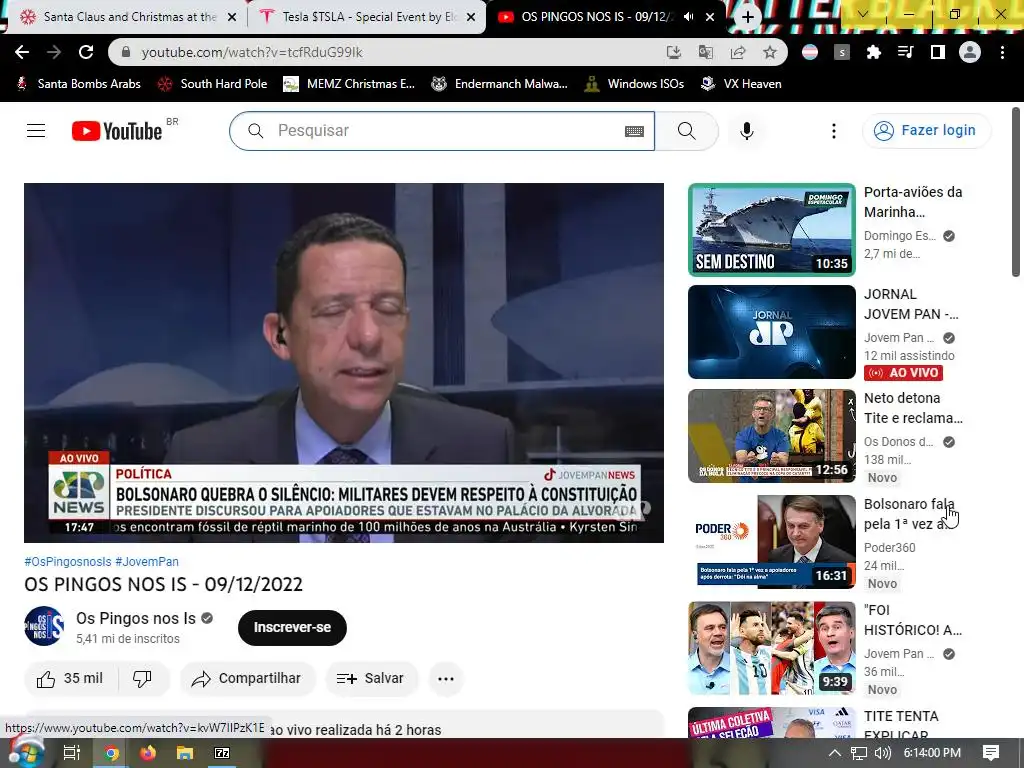Click the address bar URL

click(x=251, y=52)
